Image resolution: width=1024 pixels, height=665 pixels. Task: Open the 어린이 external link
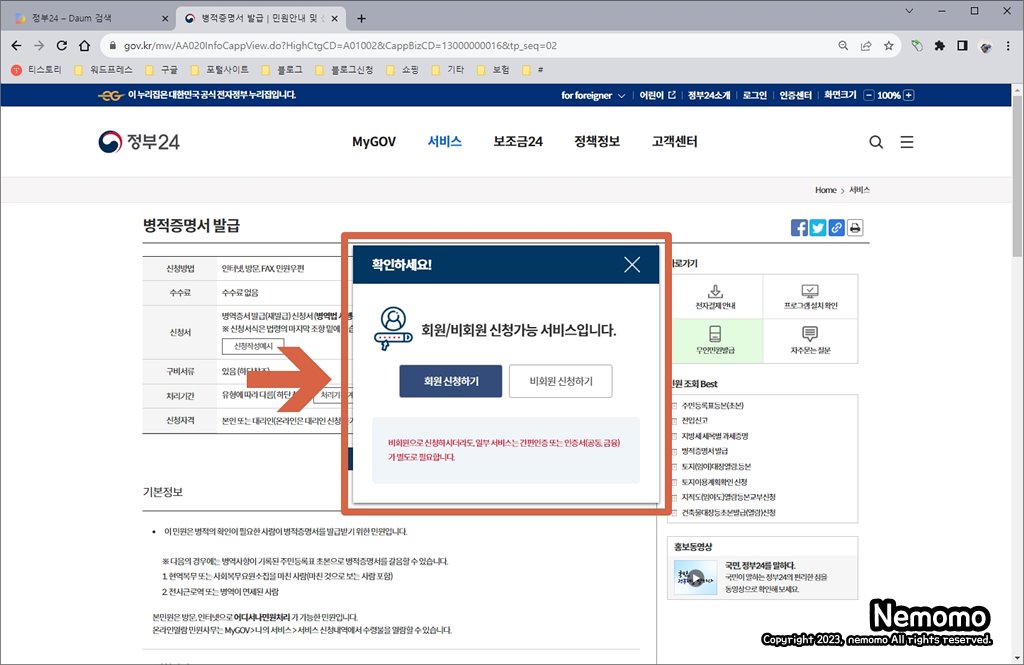pos(657,95)
